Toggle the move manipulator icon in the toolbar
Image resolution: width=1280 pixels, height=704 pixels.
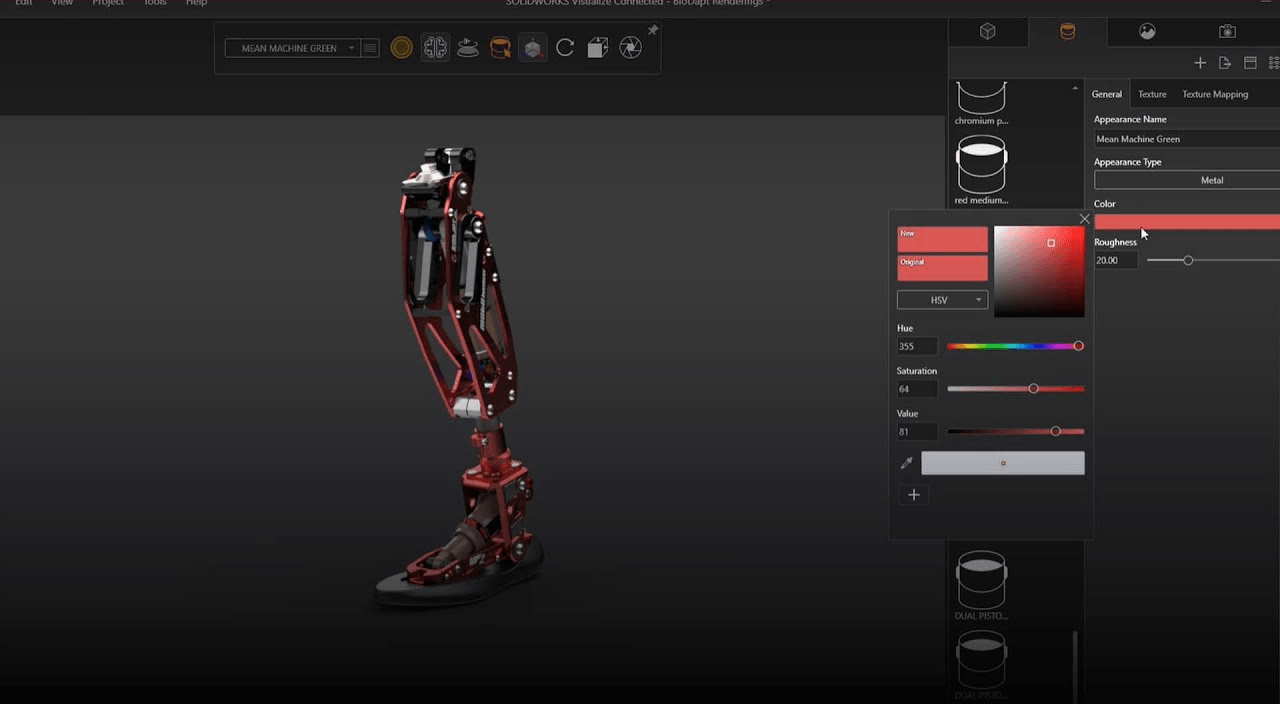click(x=533, y=47)
